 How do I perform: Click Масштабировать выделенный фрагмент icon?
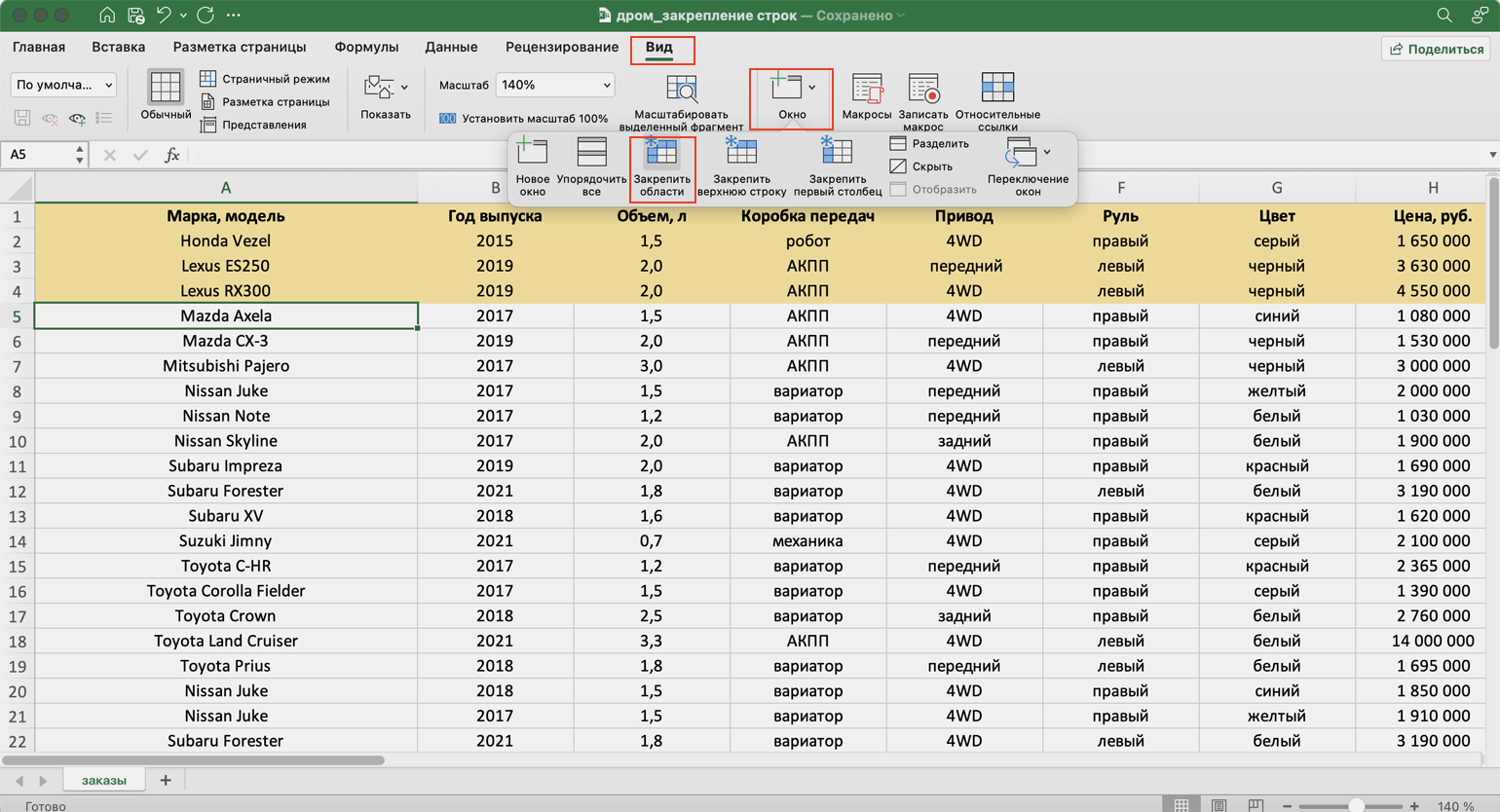click(x=681, y=91)
